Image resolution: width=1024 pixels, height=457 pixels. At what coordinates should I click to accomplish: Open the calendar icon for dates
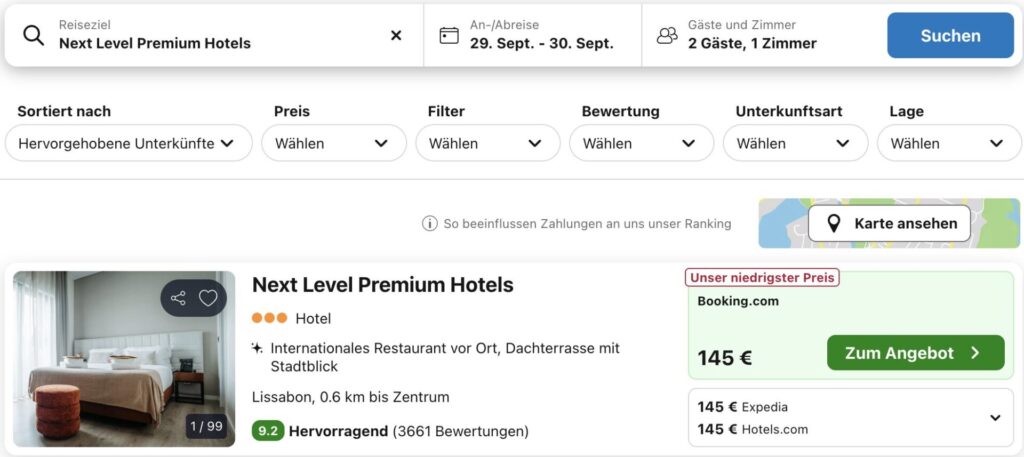point(449,35)
